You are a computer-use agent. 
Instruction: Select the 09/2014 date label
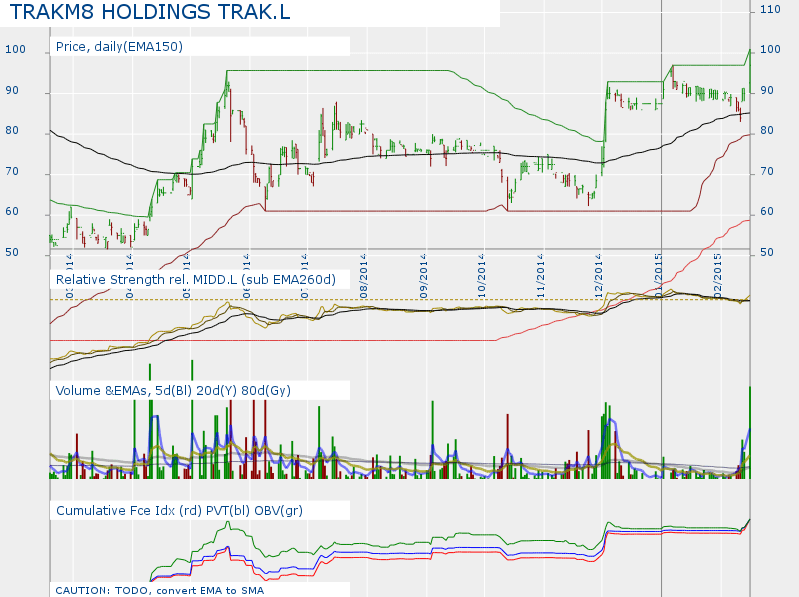(x=424, y=276)
